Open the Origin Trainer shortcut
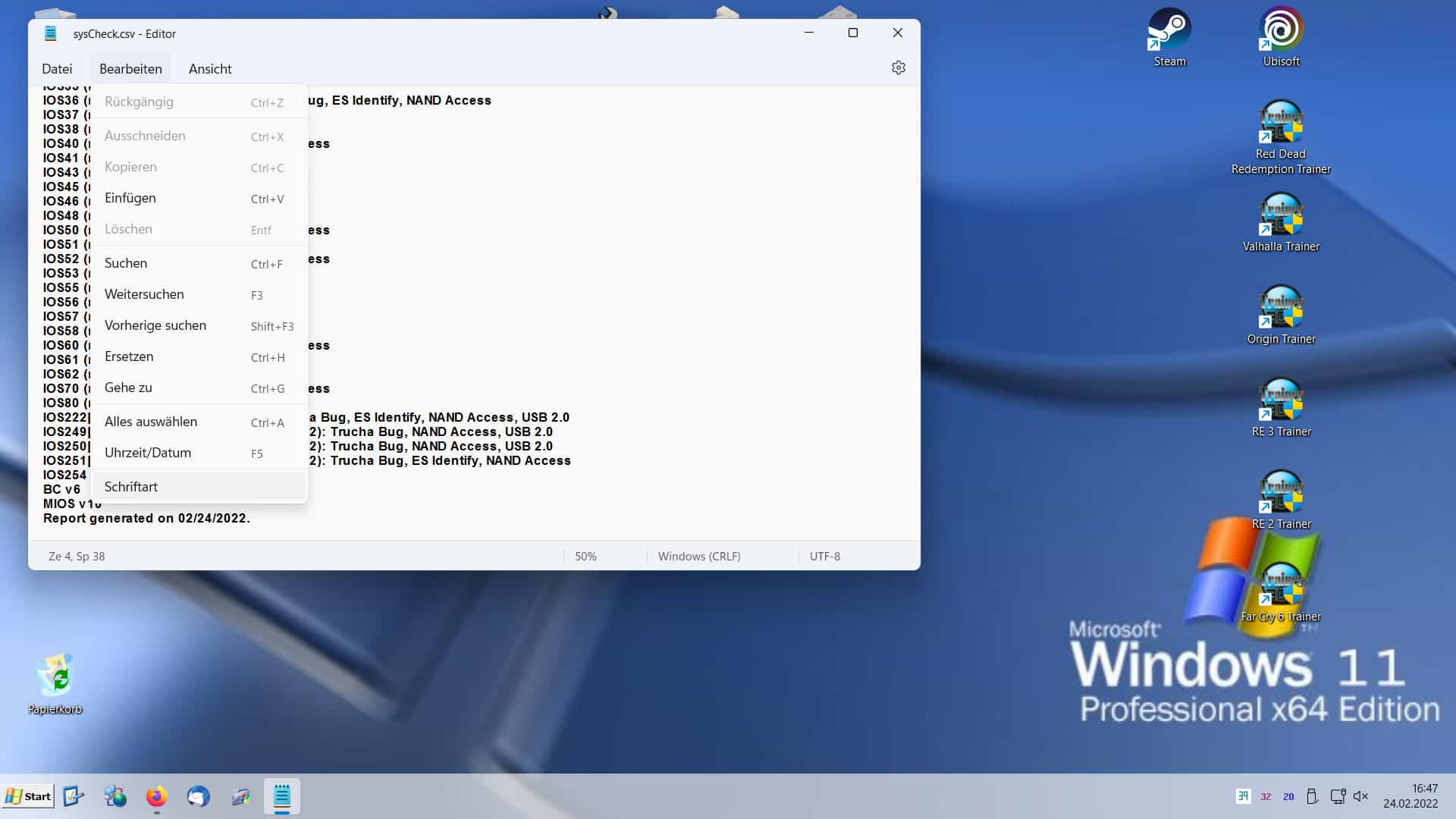Viewport: 1456px width, 819px height. pos(1281,315)
